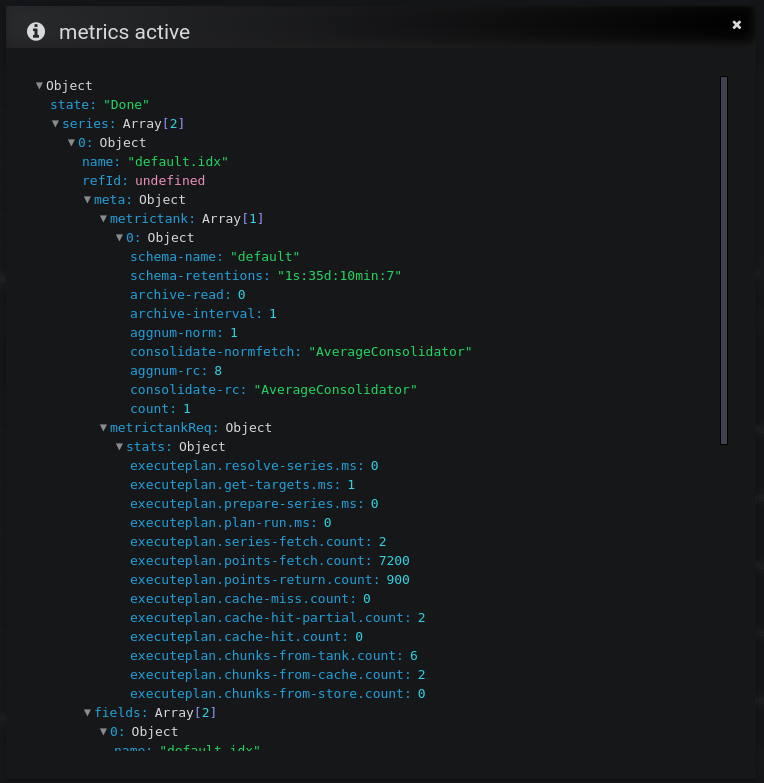The height and width of the screenshot is (783, 764).
Task: Select the consolidate-normfetch "AverageConsolidator" entry
Action: (300, 352)
